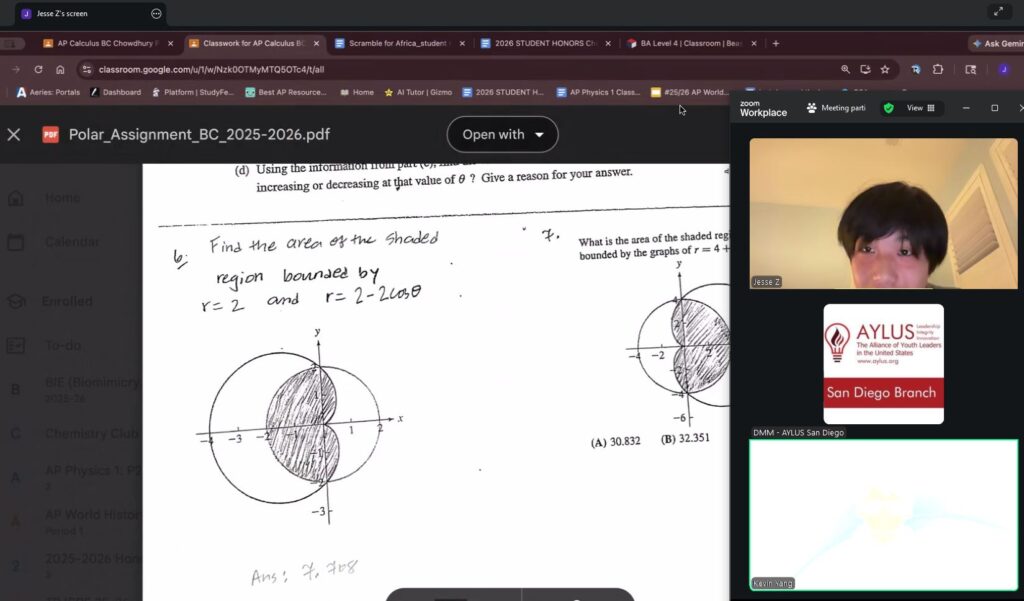
Task: Open the zoom magnifier icon in address bar
Action: [x=845, y=69]
